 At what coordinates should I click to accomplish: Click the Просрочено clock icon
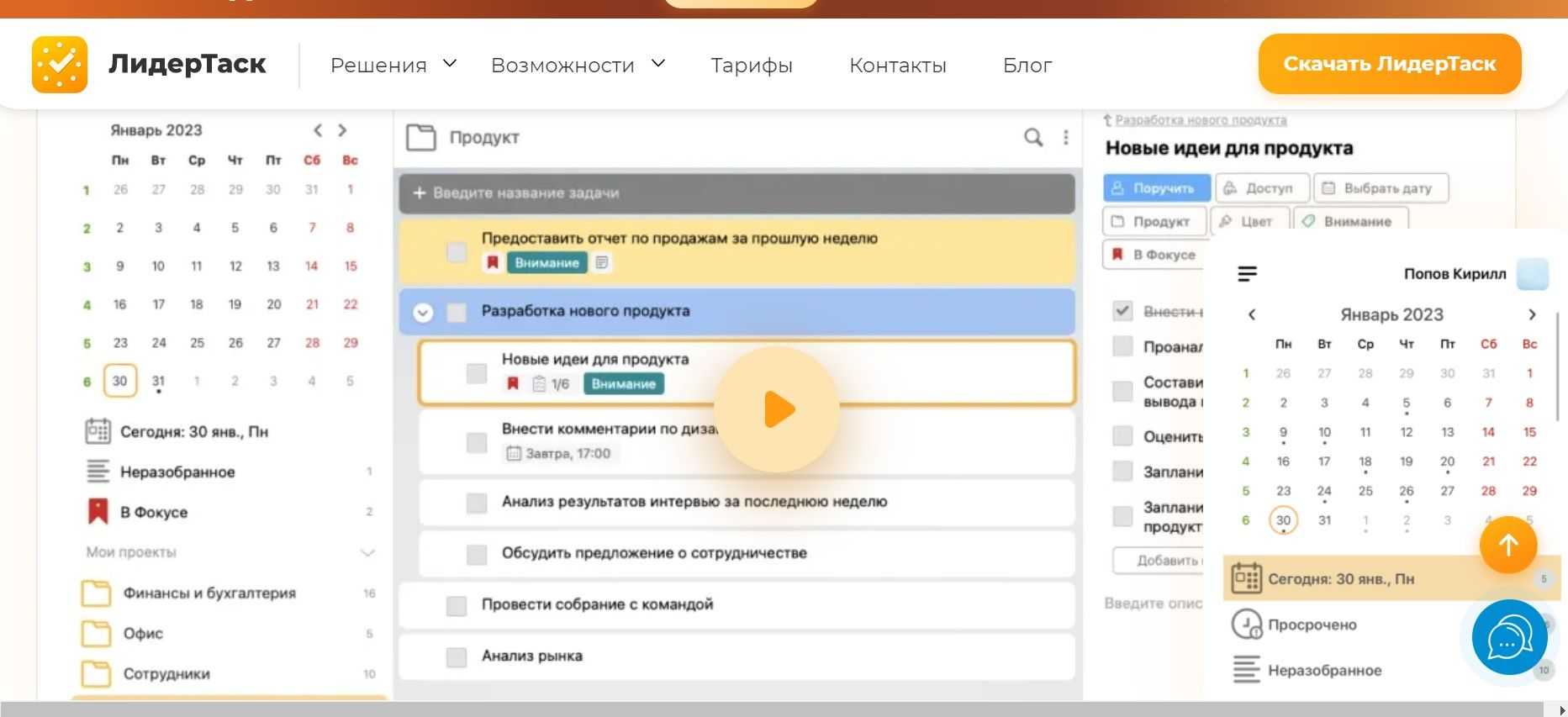tap(1246, 625)
